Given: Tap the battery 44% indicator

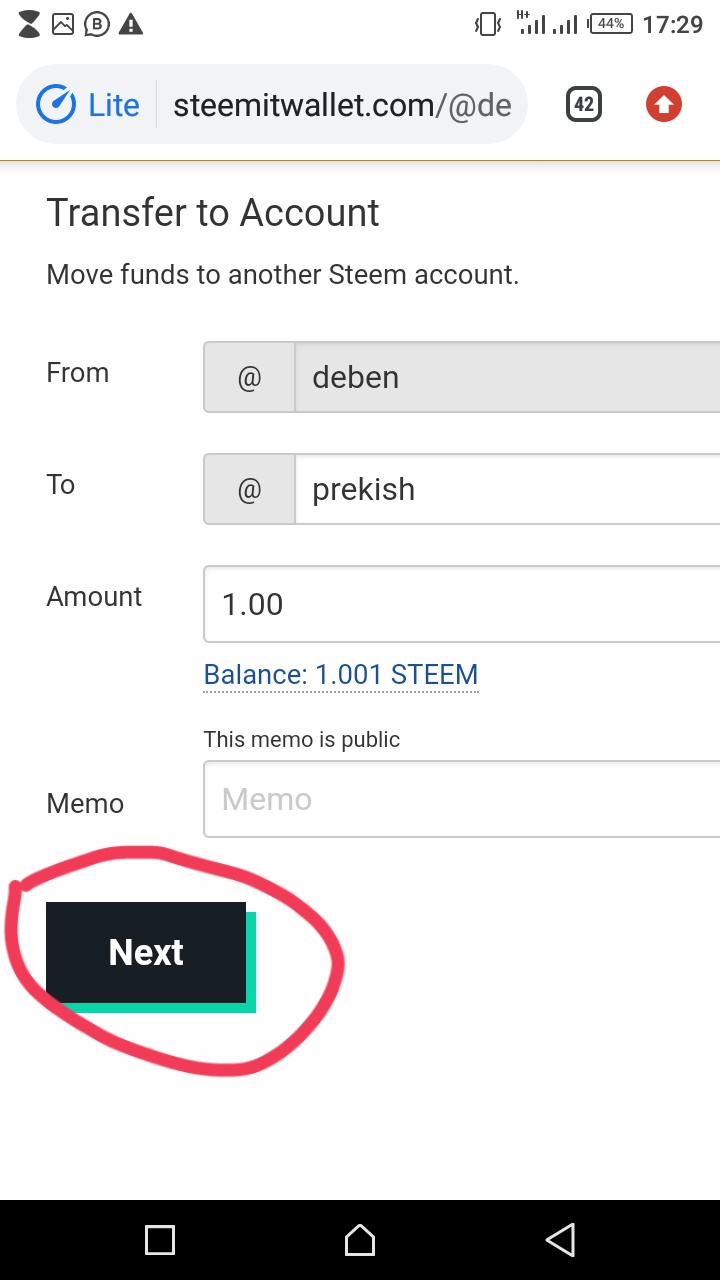Looking at the screenshot, I should (x=610, y=24).
